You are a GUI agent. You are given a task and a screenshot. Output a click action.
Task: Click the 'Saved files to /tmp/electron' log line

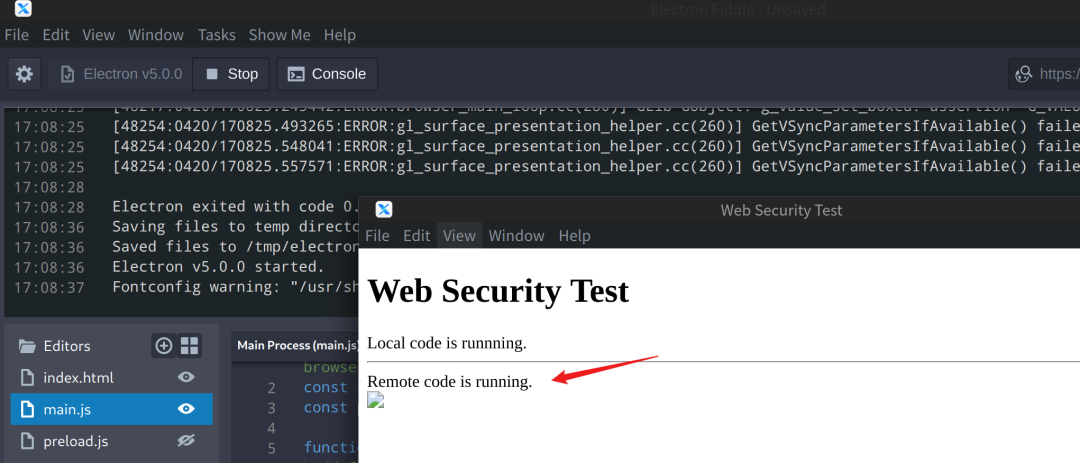[236, 247]
